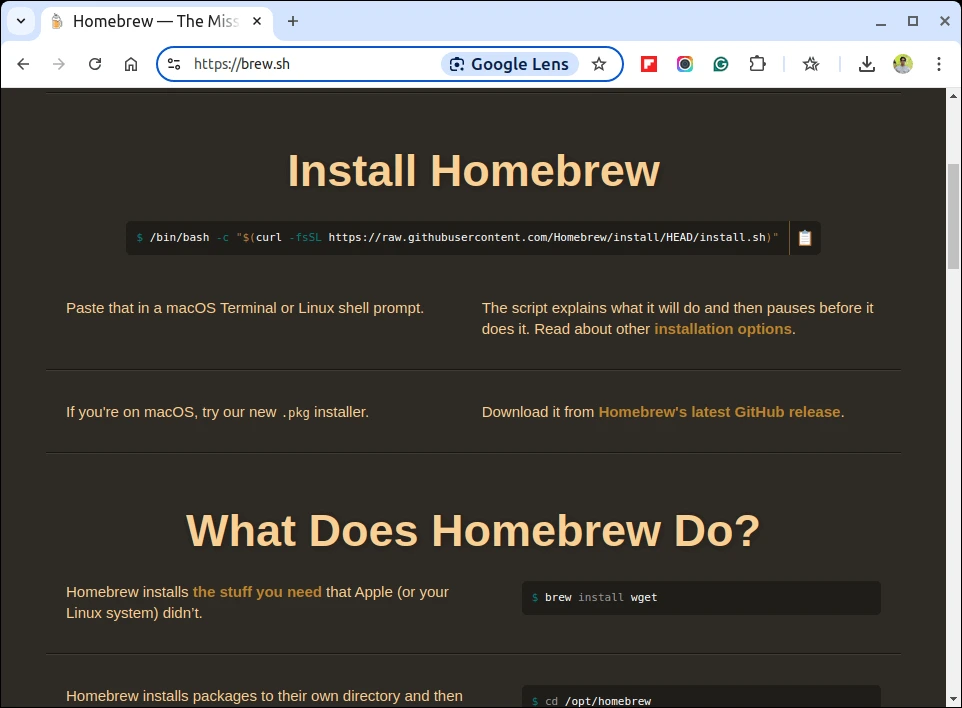The width and height of the screenshot is (962, 708).
Task: Open the profile avatar menu
Action: pyautogui.click(x=902, y=64)
